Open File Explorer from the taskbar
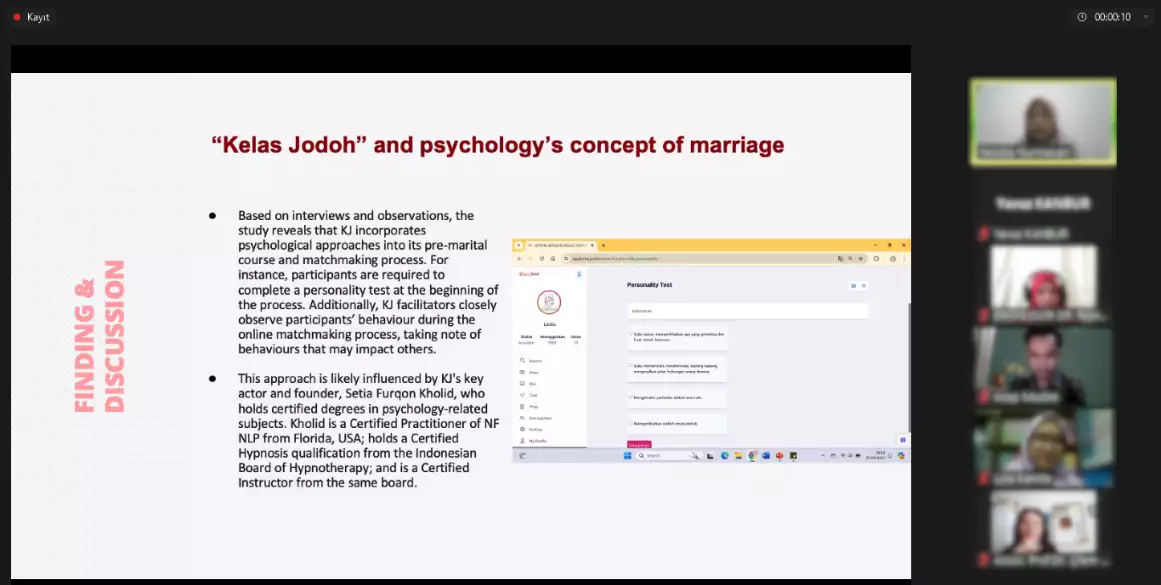 coord(738,456)
